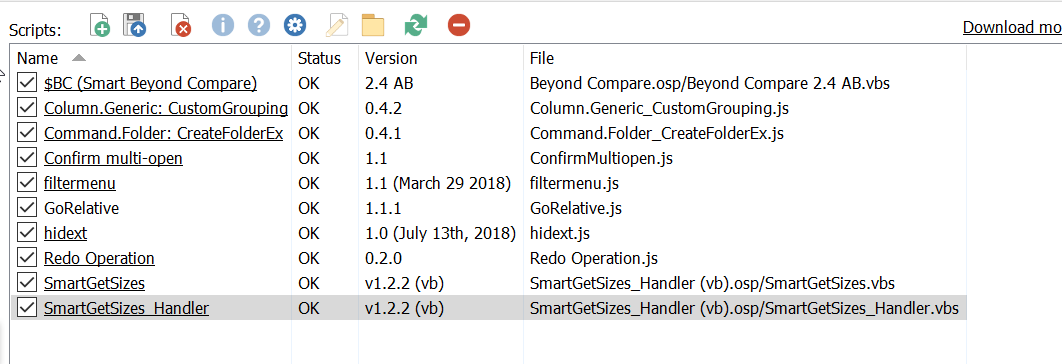Click the edit script pencil icon
1062x364 pixels.
pyautogui.click(x=337, y=25)
